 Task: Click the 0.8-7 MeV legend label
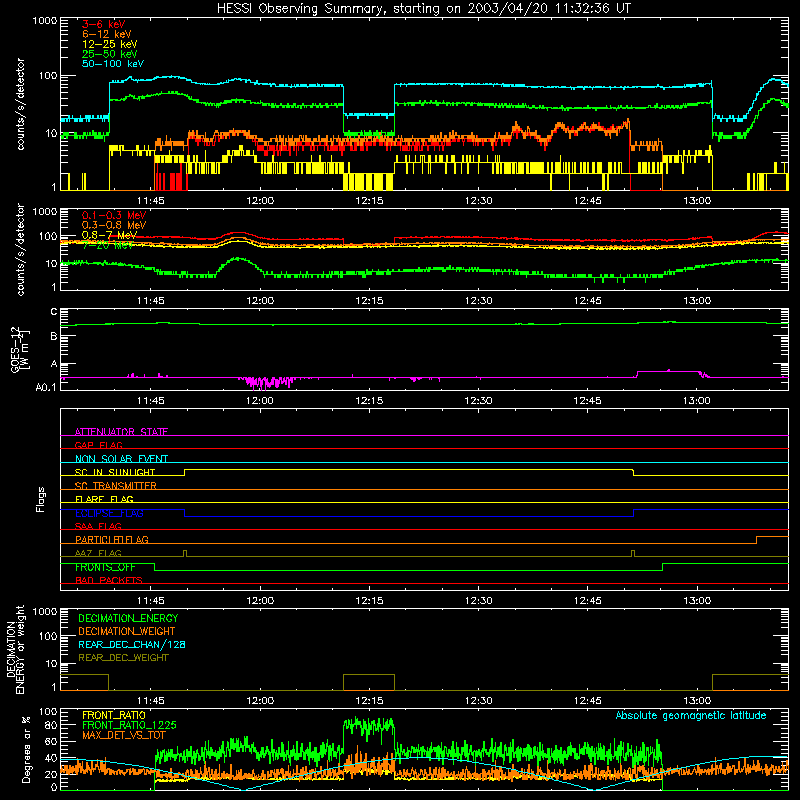point(110,235)
